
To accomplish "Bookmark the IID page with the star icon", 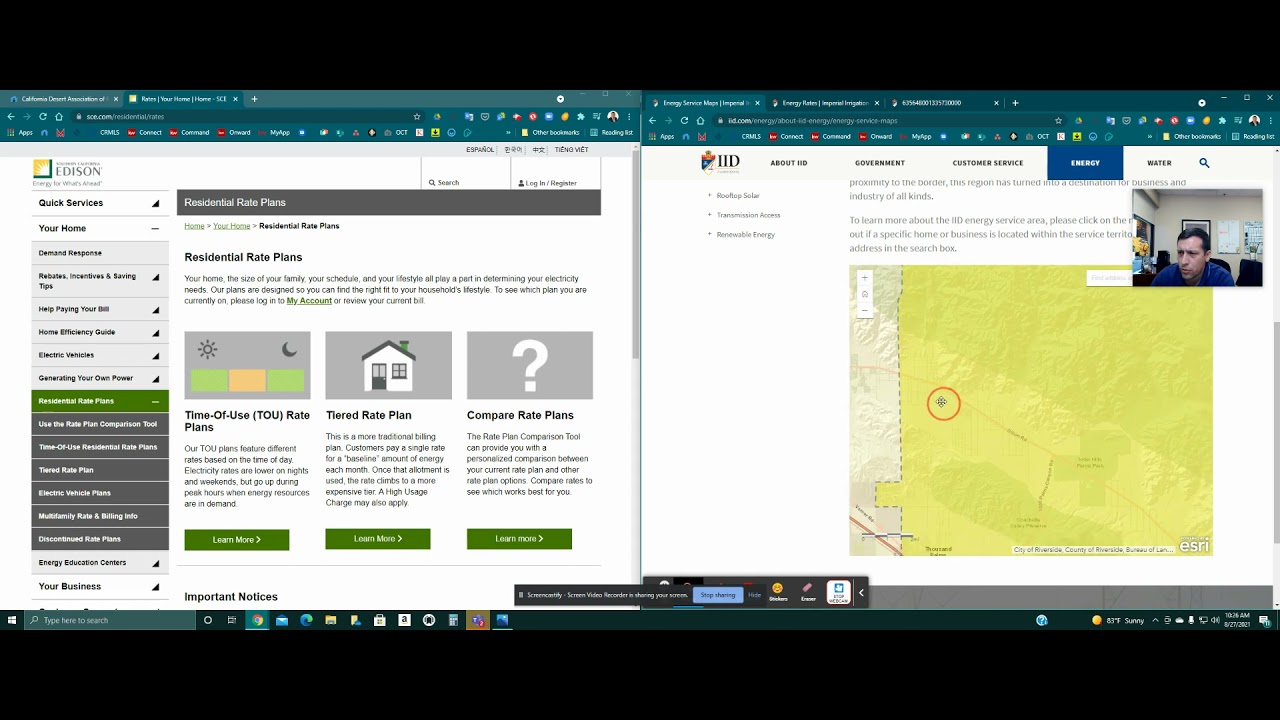I will [x=1058, y=120].
